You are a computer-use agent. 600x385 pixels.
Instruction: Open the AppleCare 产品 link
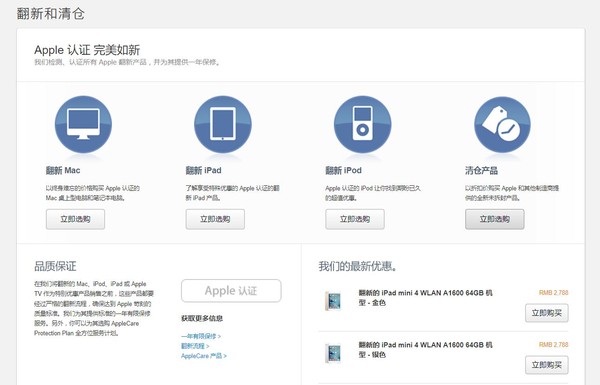pyautogui.click(x=204, y=356)
